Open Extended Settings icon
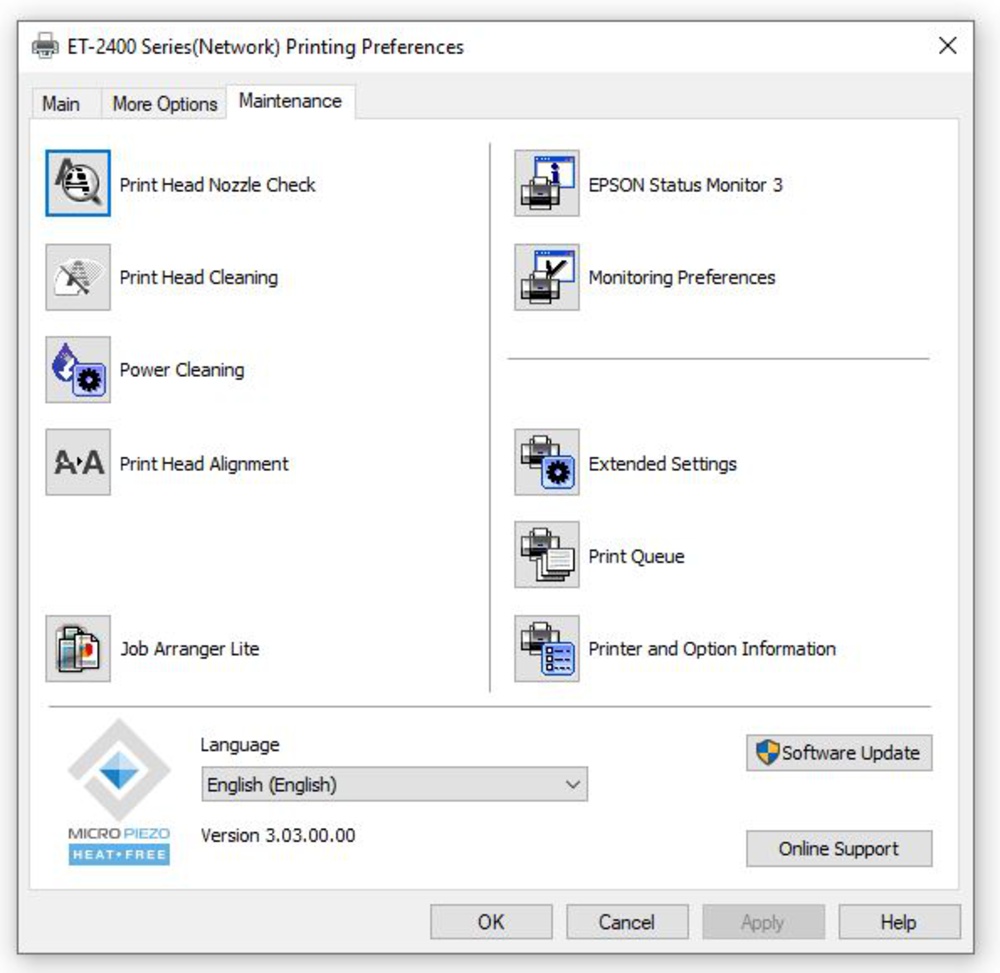 [547, 463]
